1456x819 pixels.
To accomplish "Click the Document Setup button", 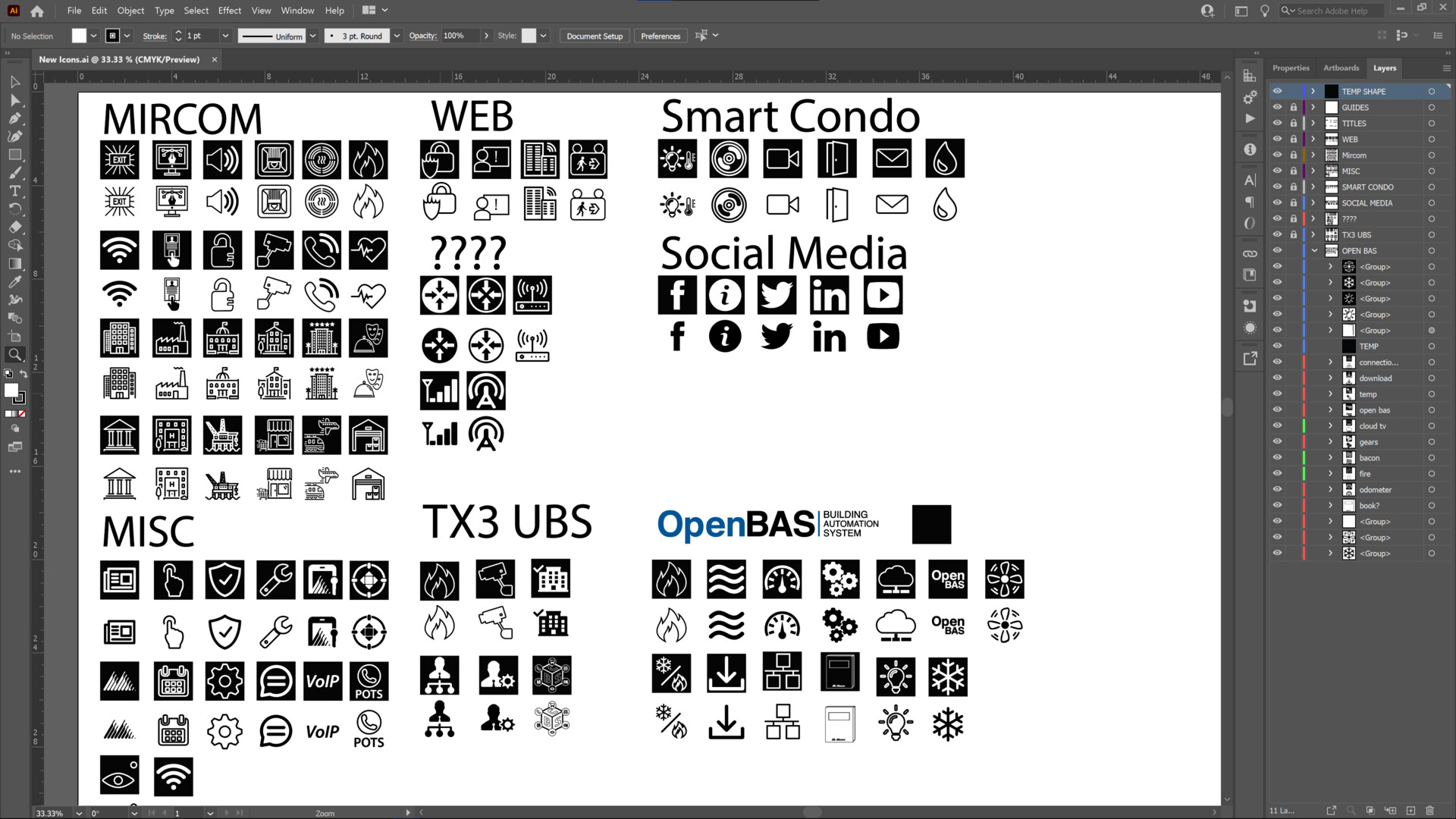I will click(595, 36).
